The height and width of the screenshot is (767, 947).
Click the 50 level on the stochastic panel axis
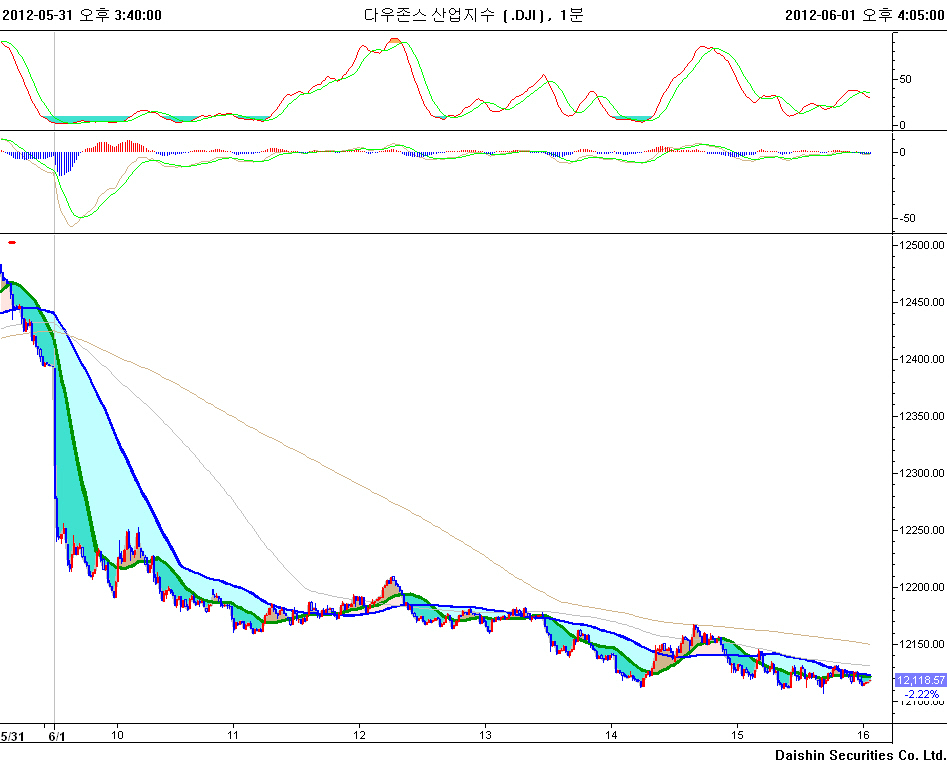[904, 79]
